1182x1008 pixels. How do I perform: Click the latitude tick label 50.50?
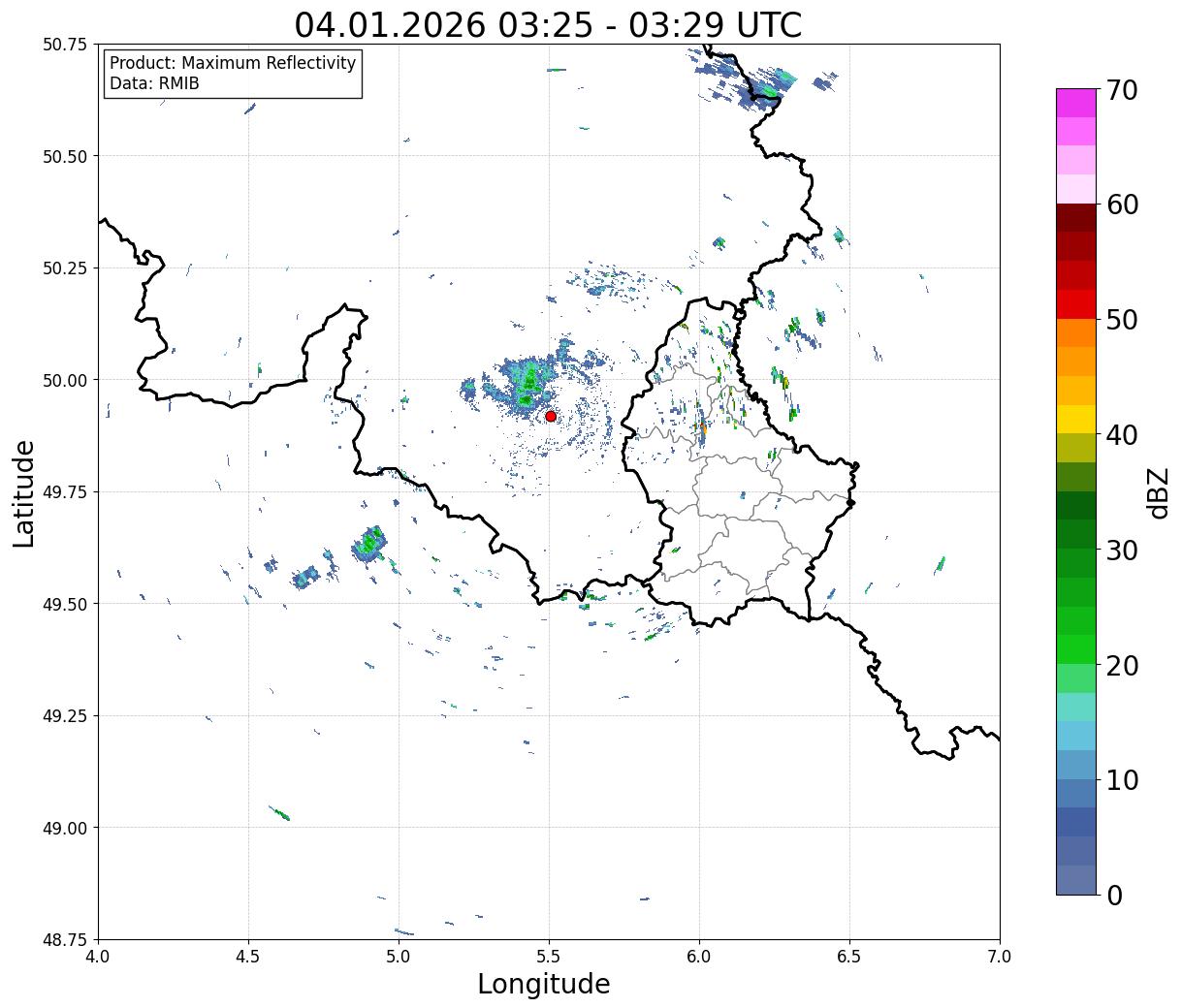[x=64, y=156]
